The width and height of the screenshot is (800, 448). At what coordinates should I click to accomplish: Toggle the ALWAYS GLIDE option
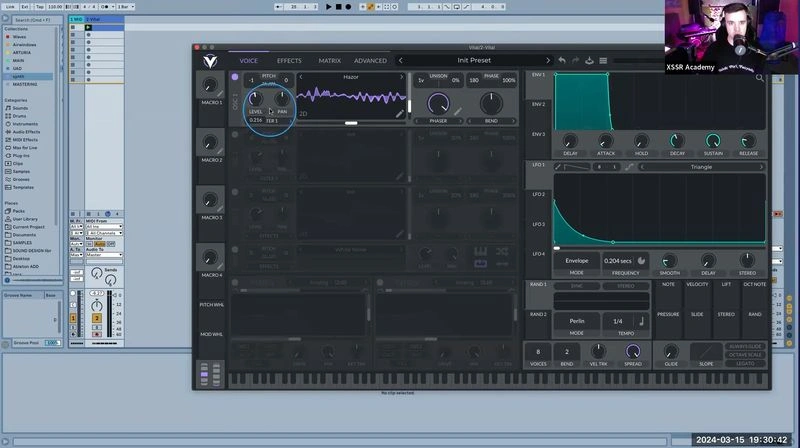coord(745,346)
